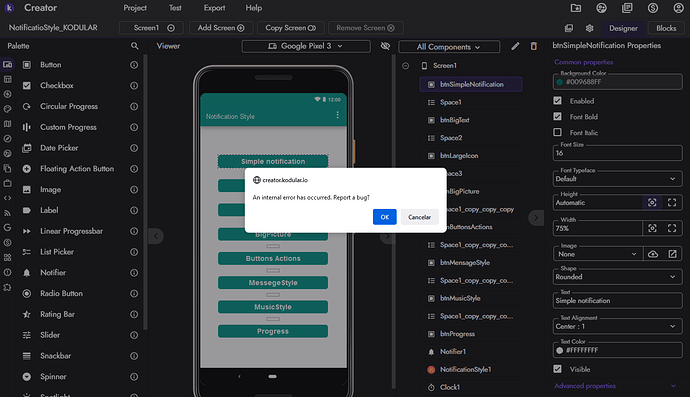Image resolution: width=690 pixels, height=397 pixels.
Task: Rename component with the pencil icon
Action: (x=515, y=46)
